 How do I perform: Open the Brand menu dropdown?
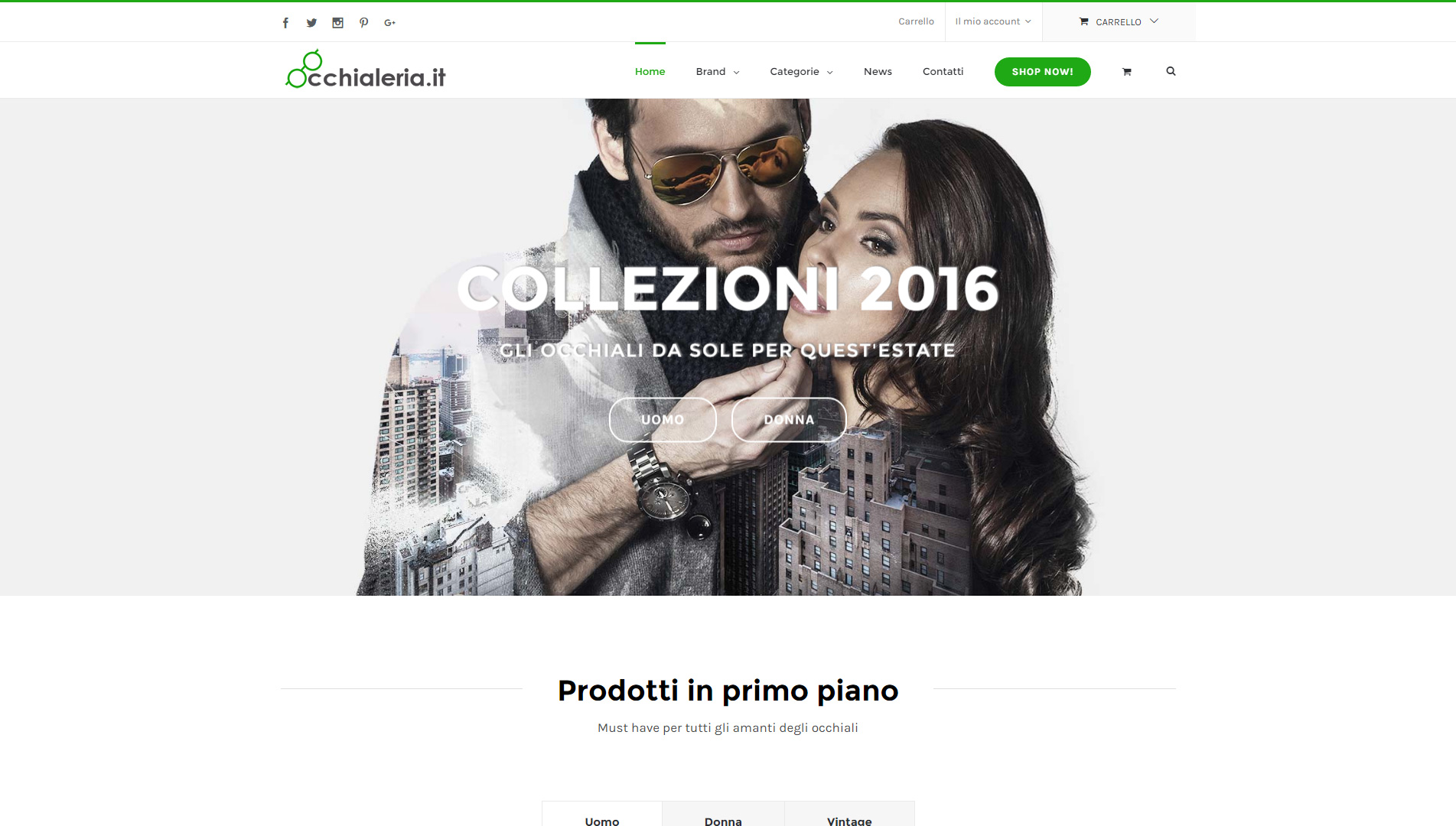coord(718,71)
